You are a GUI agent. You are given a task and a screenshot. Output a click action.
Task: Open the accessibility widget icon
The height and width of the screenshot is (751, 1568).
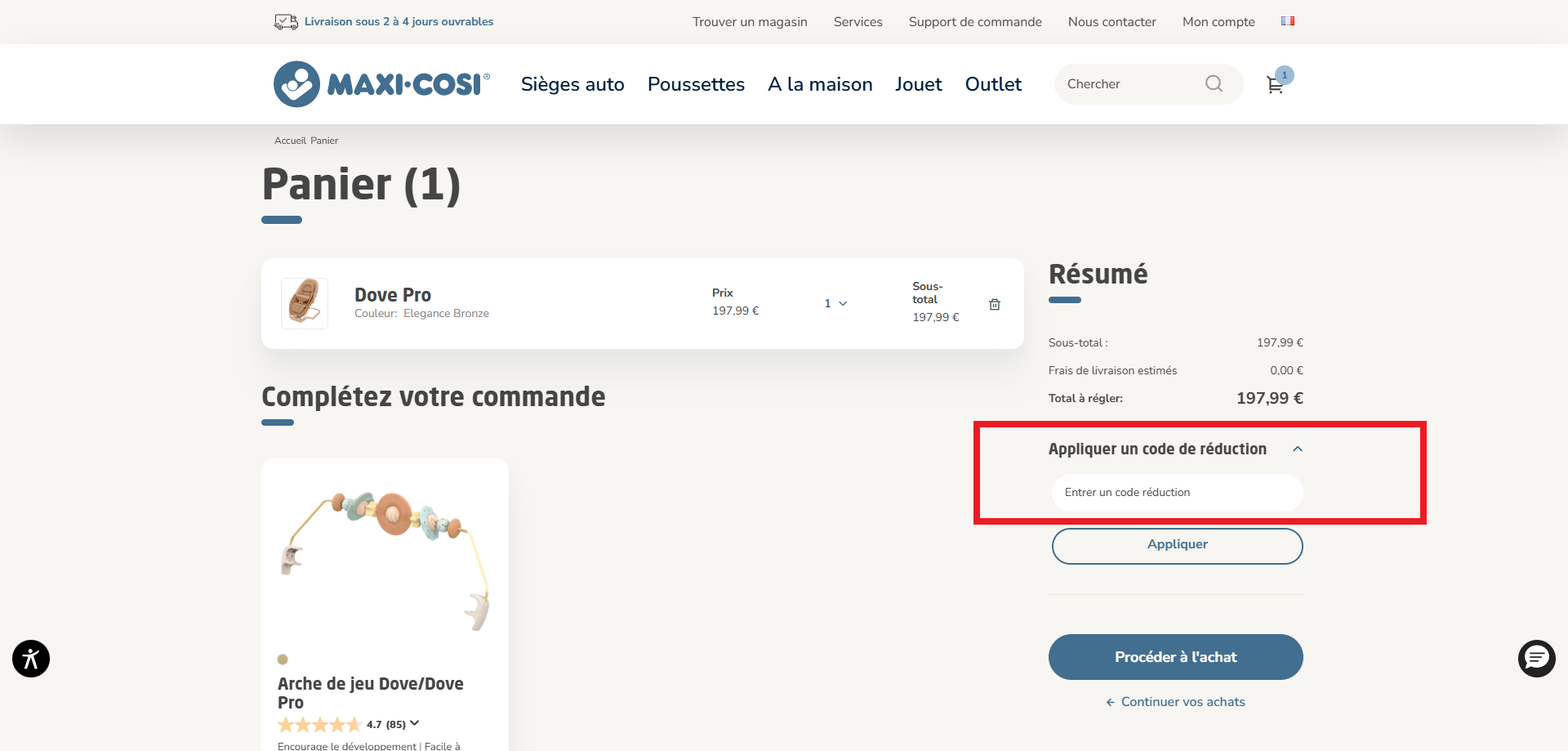point(31,659)
